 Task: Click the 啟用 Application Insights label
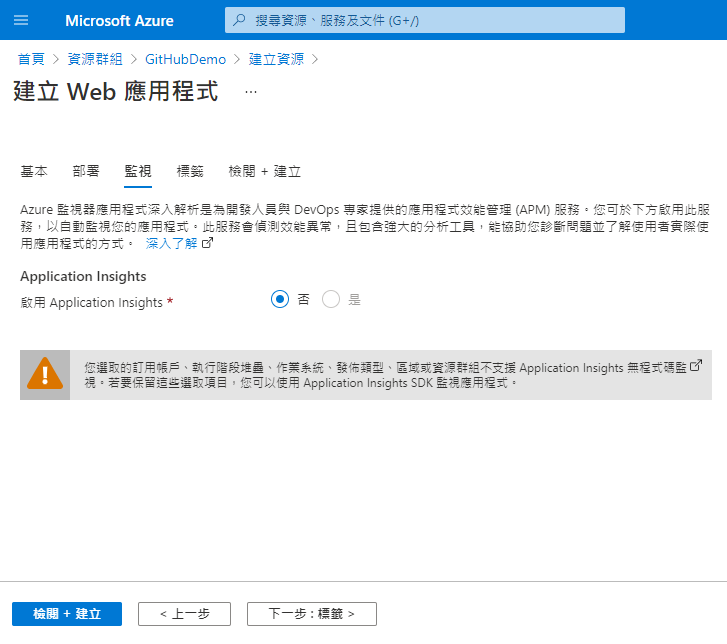pos(91,302)
